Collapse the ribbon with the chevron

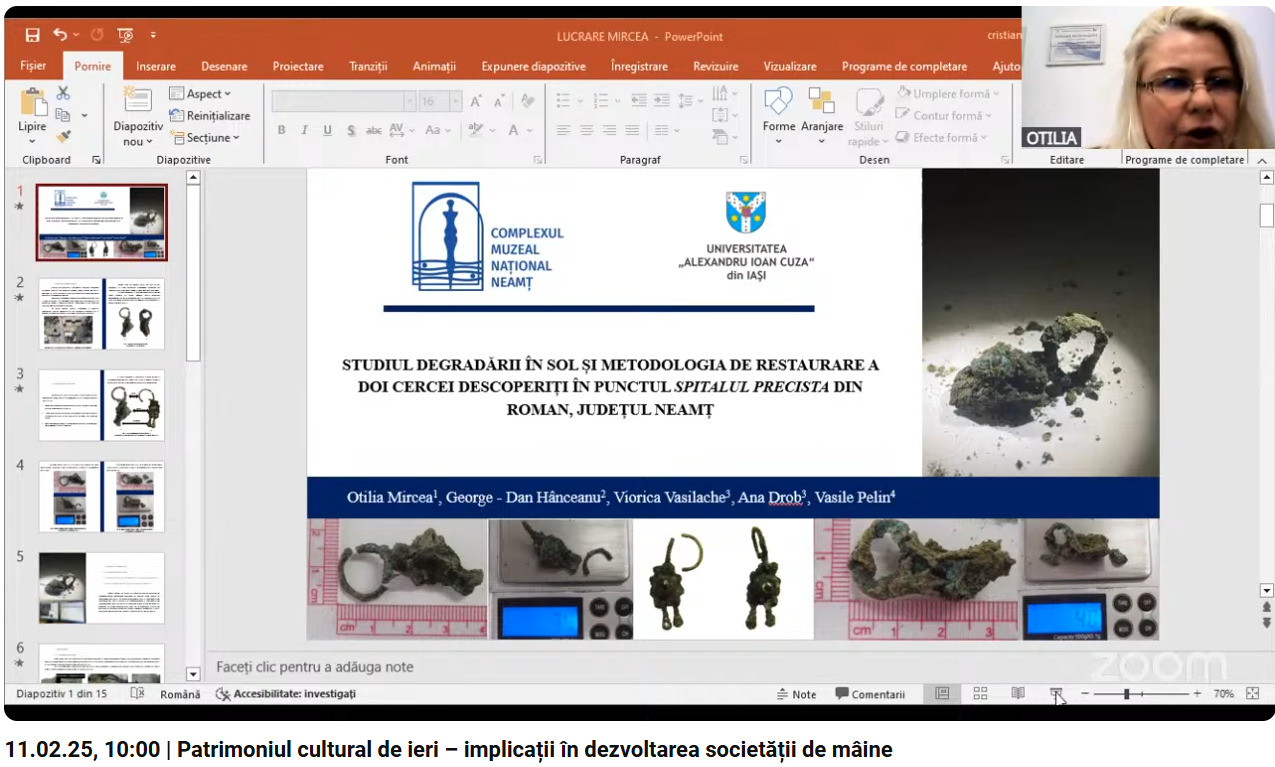coord(1263,160)
